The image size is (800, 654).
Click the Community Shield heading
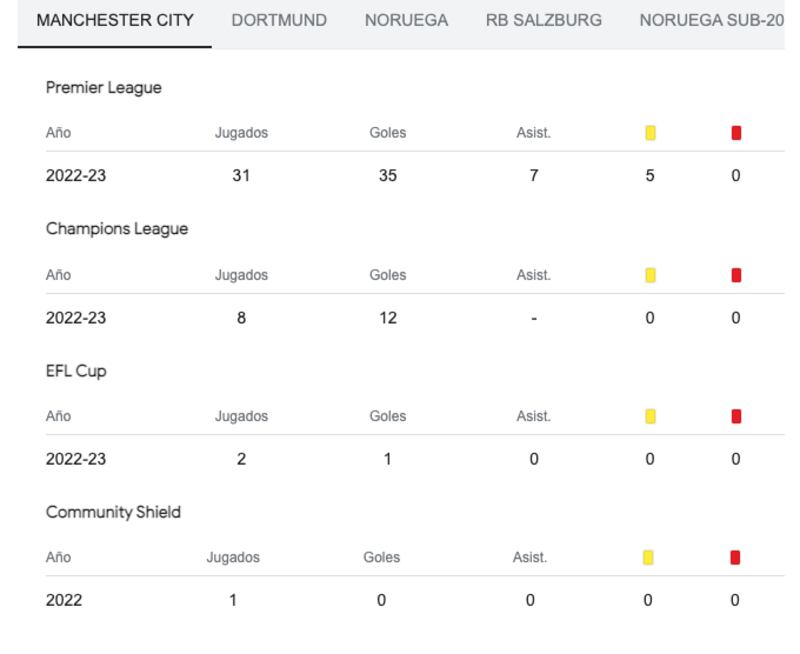click(x=113, y=512)
